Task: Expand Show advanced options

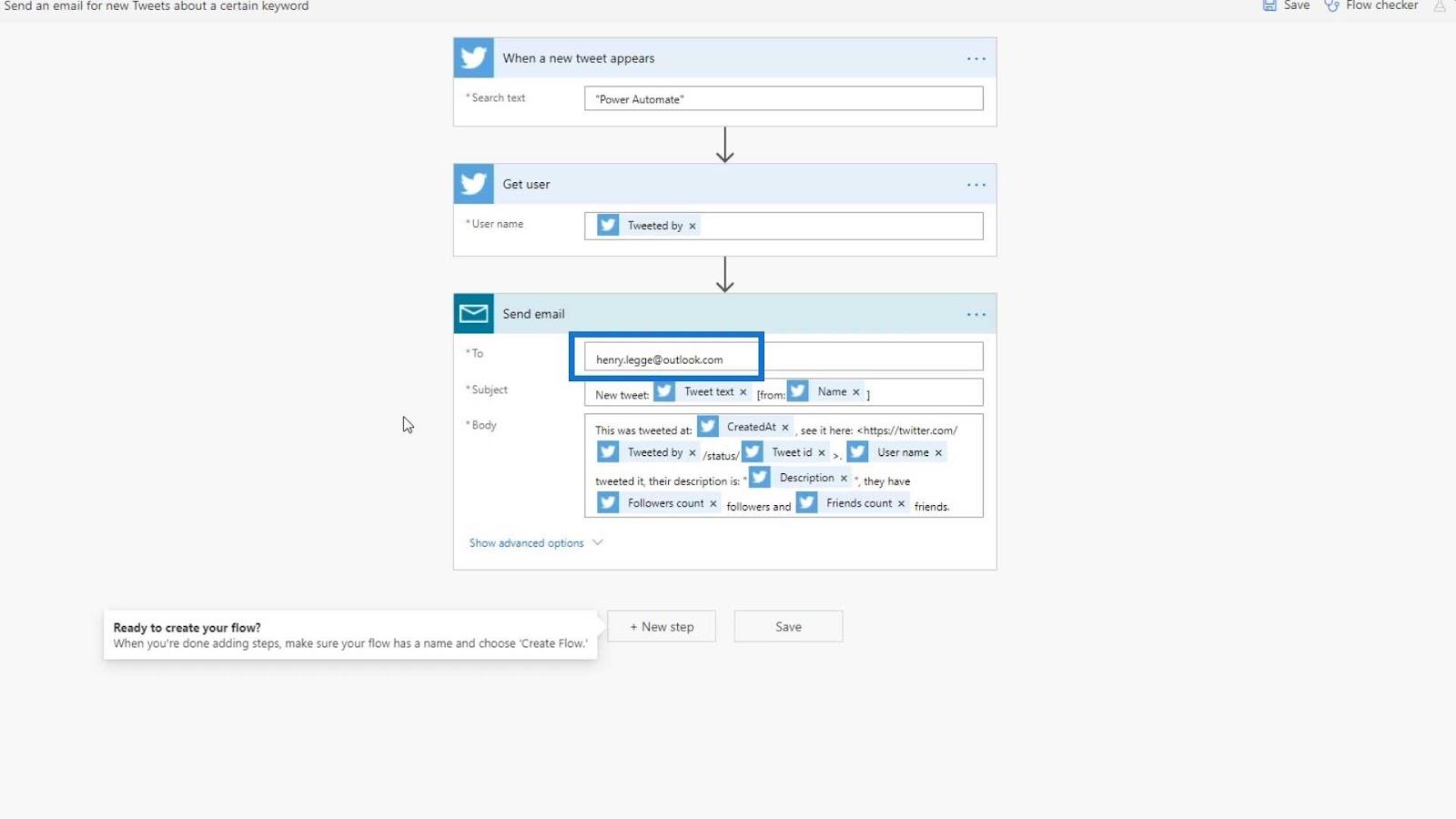Action: tap(526, 543)
